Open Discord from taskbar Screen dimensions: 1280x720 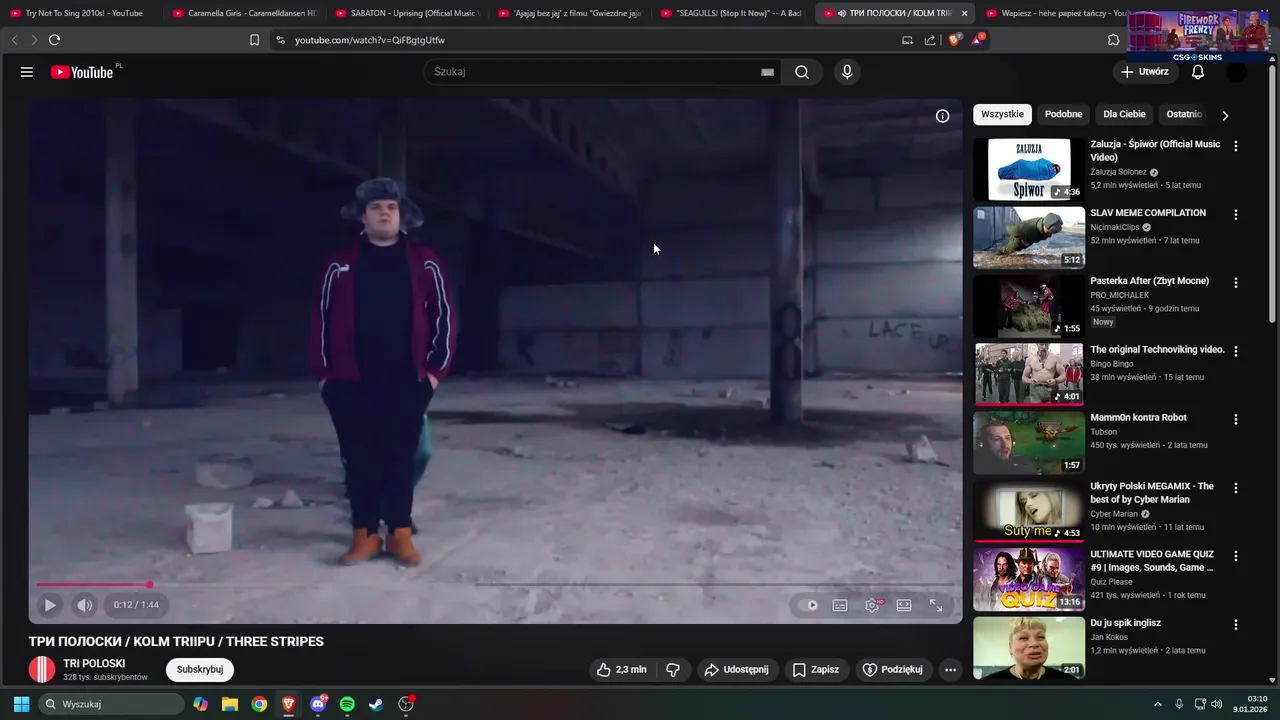coord(318,704)
